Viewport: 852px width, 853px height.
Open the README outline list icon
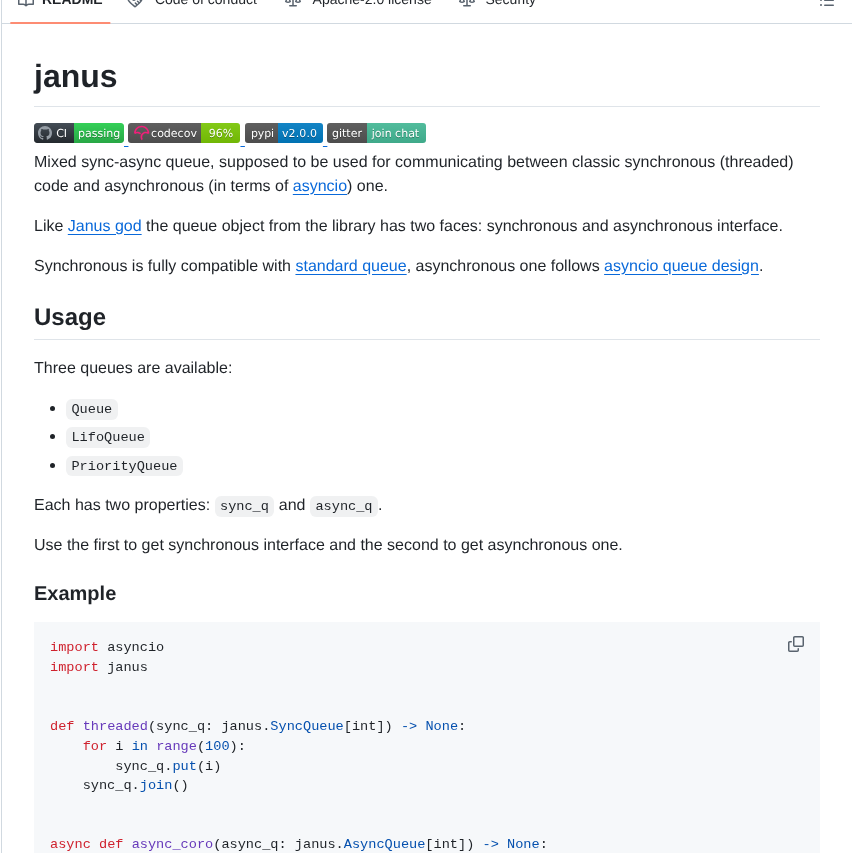point(826,3)
